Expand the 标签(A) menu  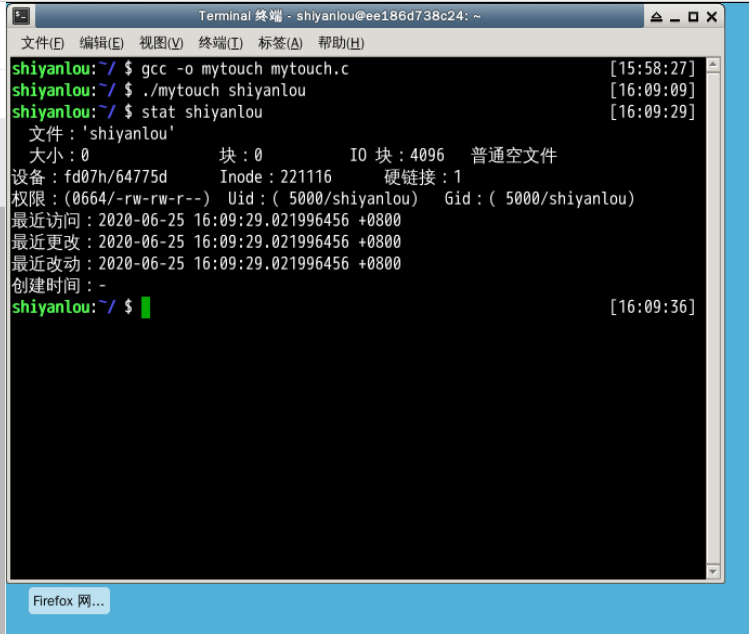point(280,43)
